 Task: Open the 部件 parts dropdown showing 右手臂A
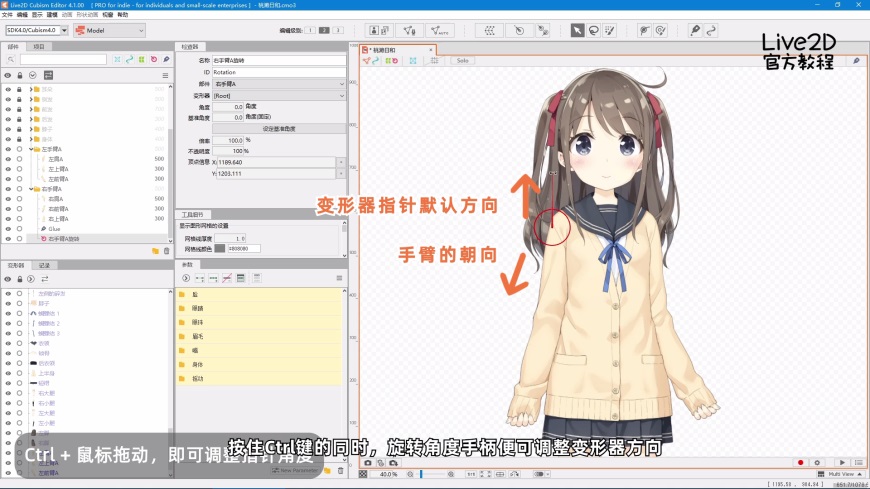279,84
